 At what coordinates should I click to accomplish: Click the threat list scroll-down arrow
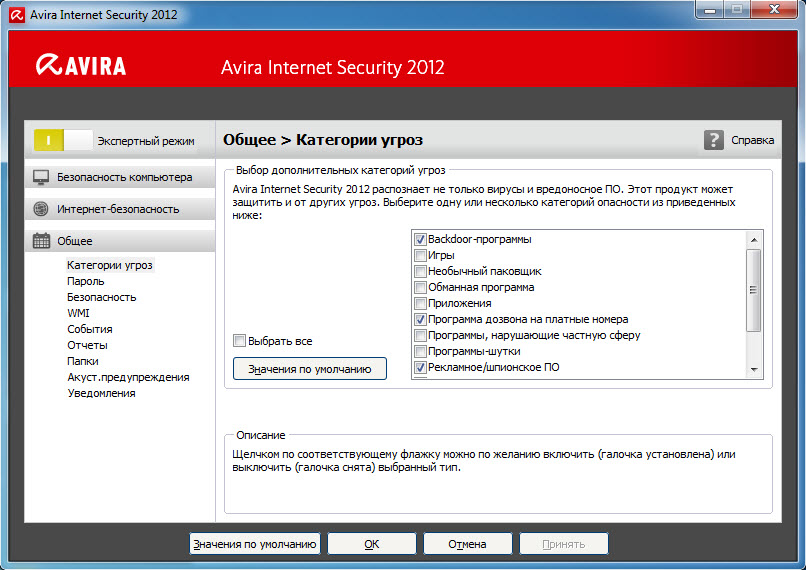click(x=754, y=370)
